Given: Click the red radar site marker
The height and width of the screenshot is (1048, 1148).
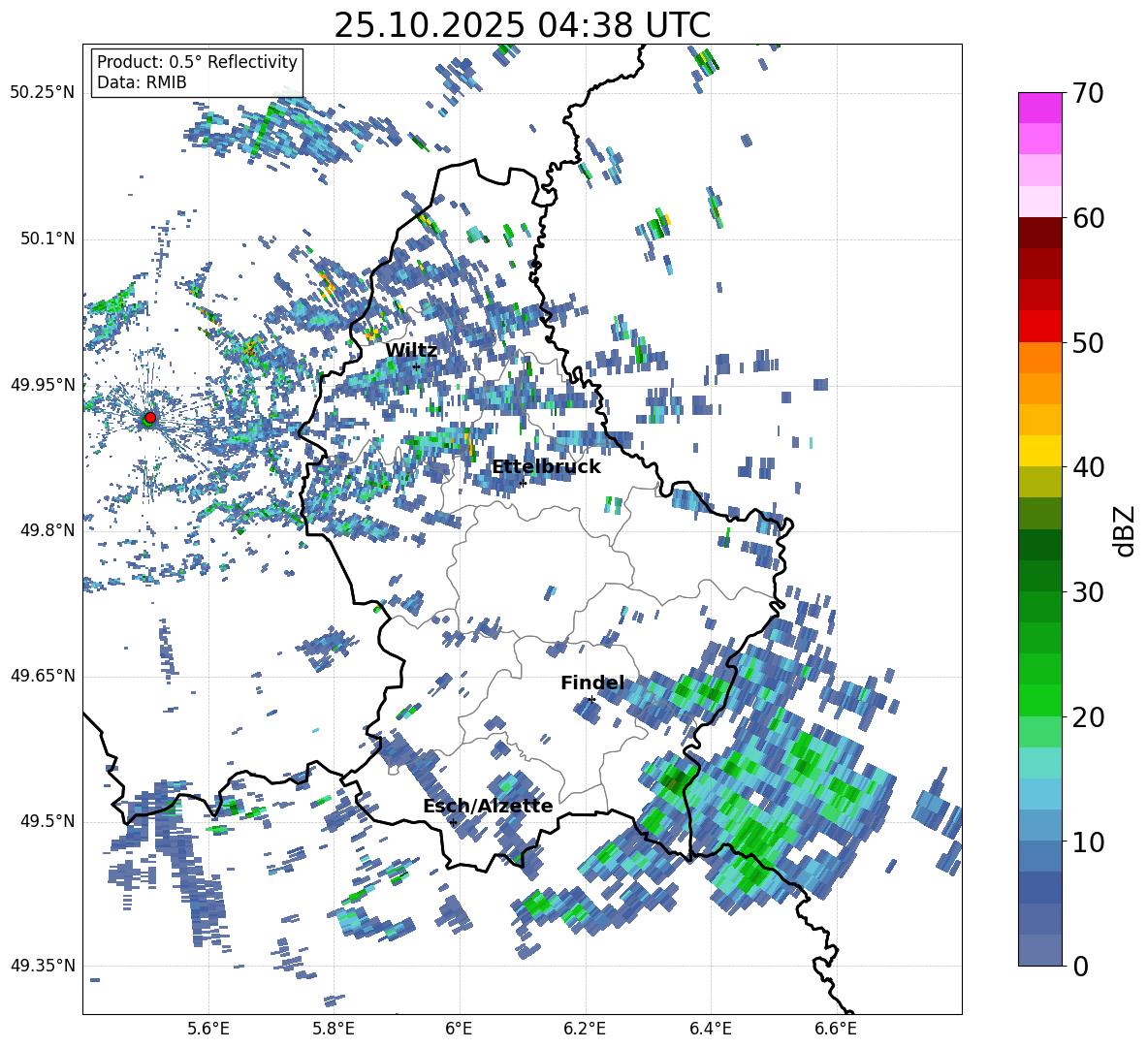Looking at the screenshot, I should coord(150,417).
